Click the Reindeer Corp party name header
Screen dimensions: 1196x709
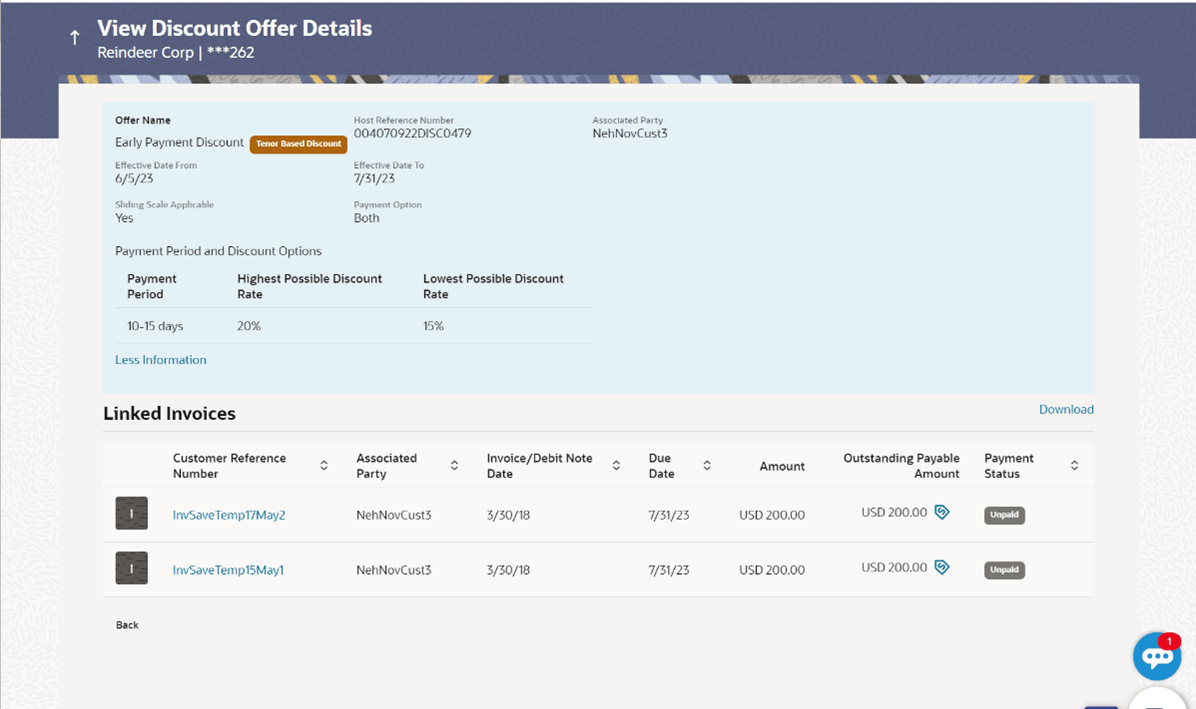pos(146,53)
